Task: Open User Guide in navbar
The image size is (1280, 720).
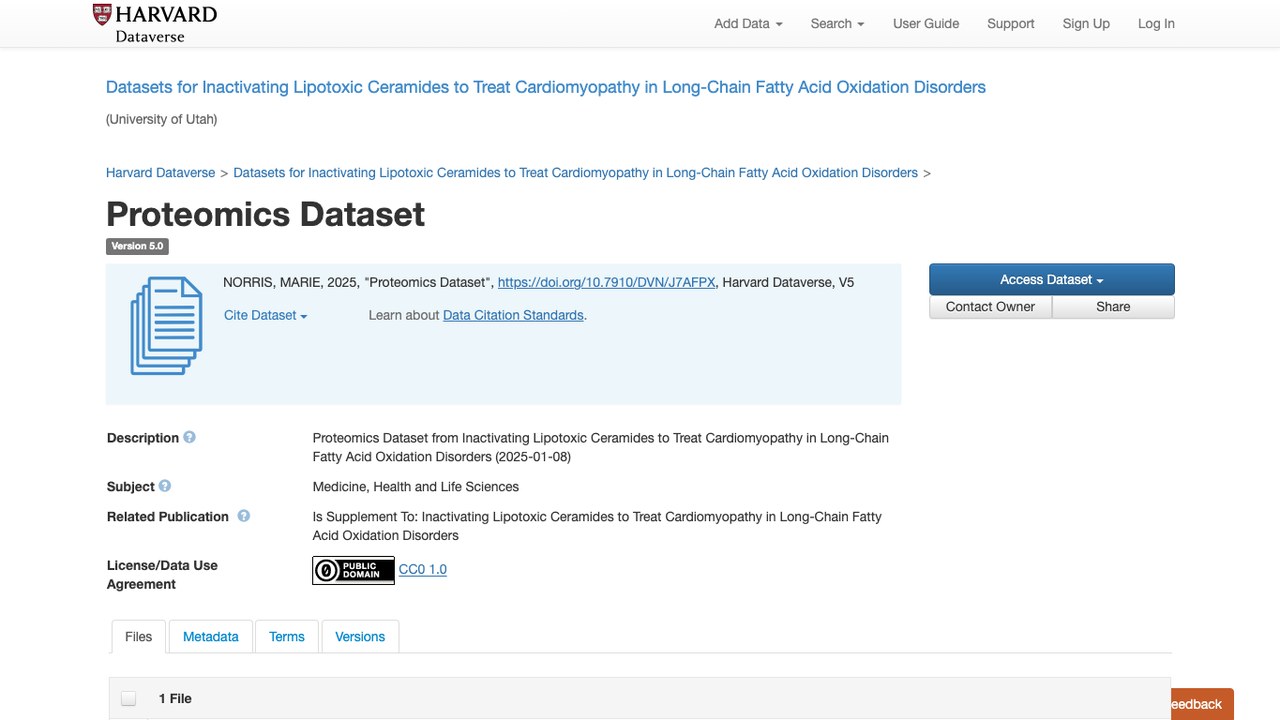Action: [x=926, y=24]
